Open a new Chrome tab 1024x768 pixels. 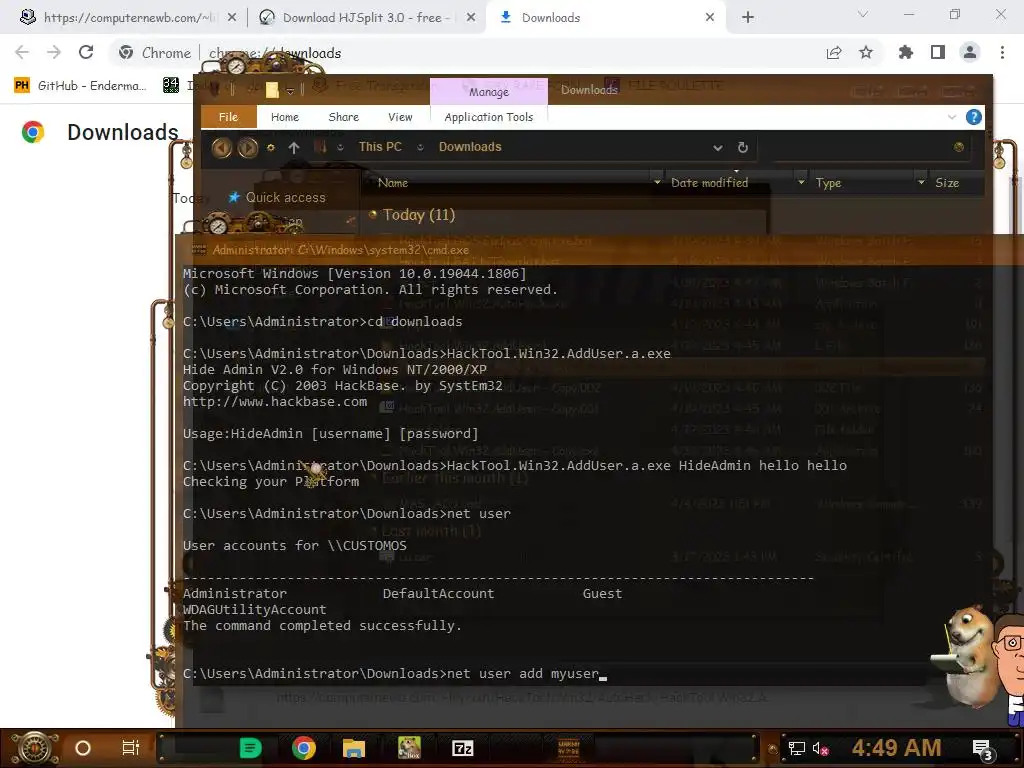pyautogui.click(x=748, y=18)
